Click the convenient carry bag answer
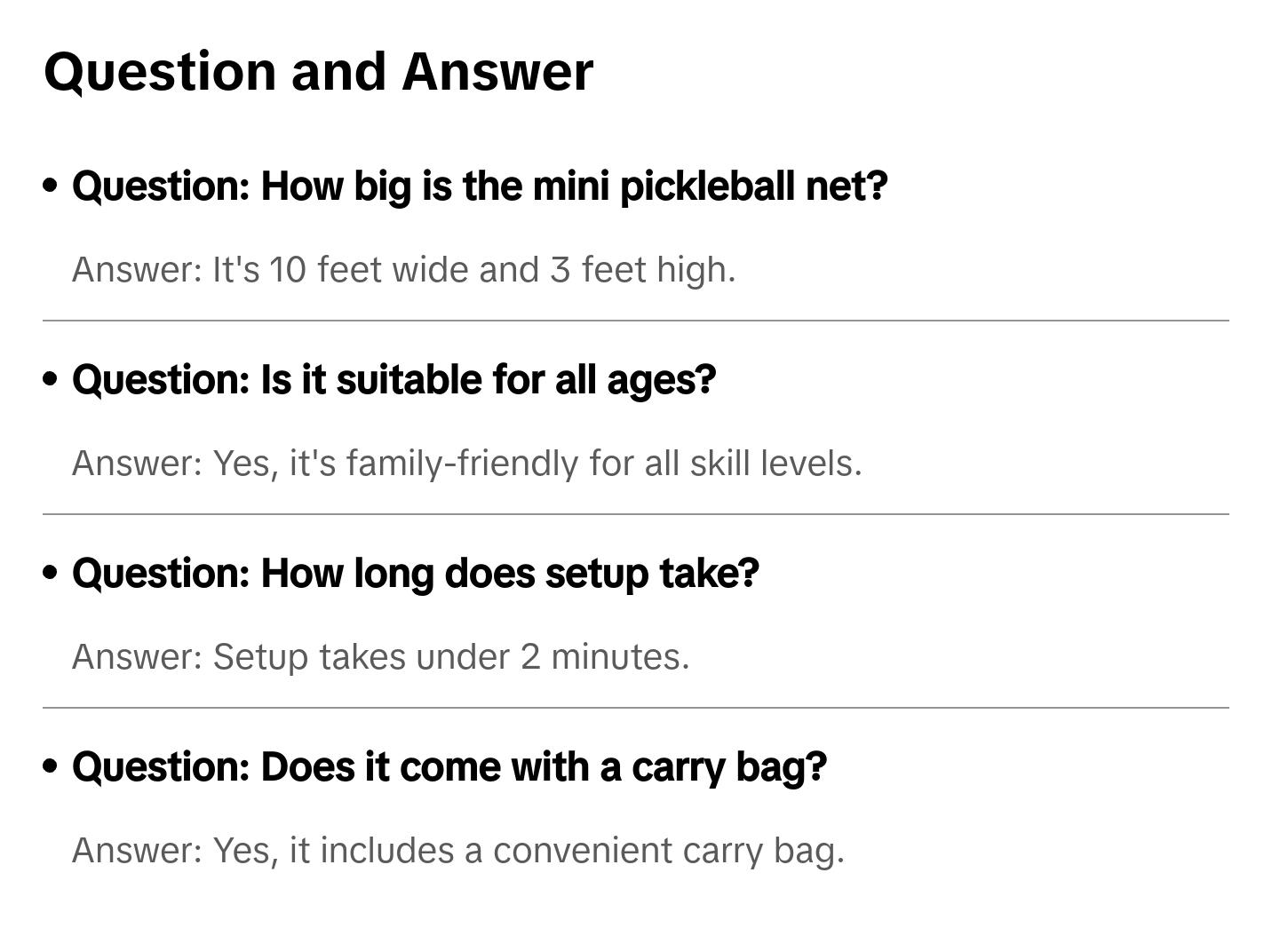1272x952 pixels. [x=457, y=851]
